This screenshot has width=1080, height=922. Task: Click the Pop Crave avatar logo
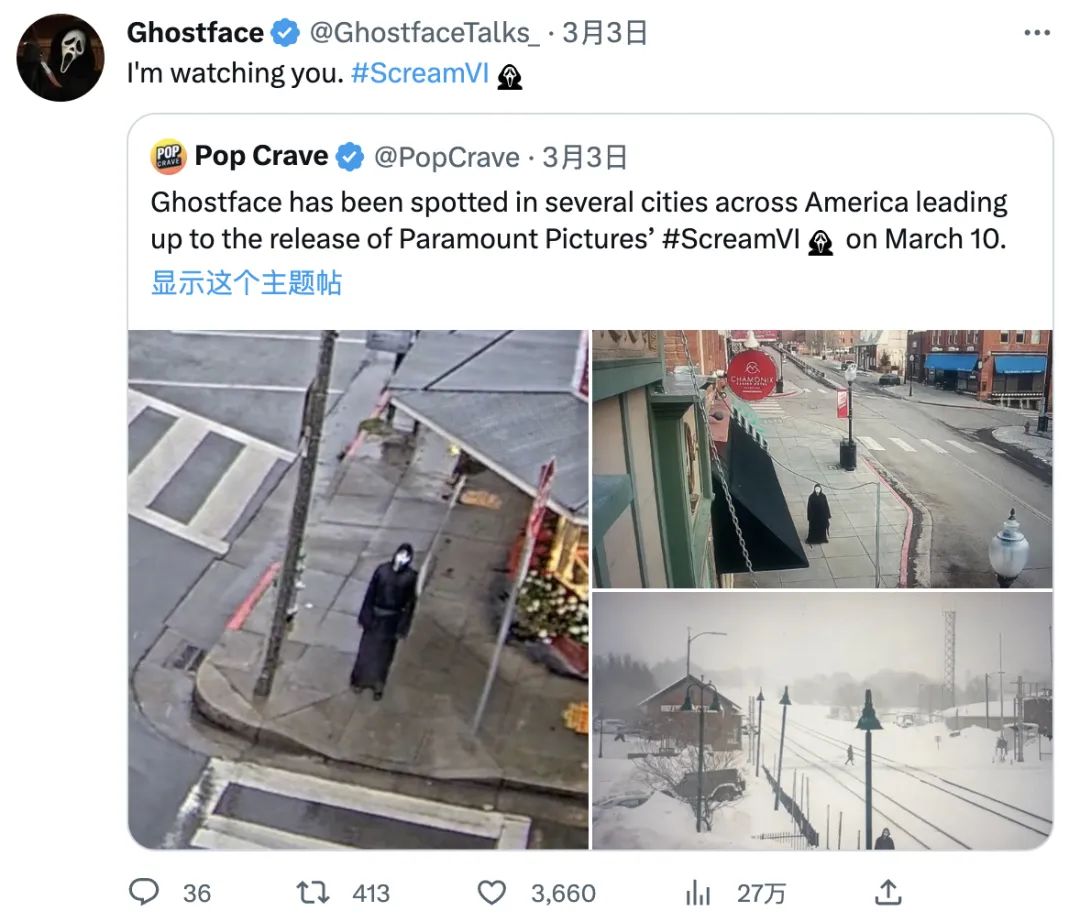tap(168, 157)
